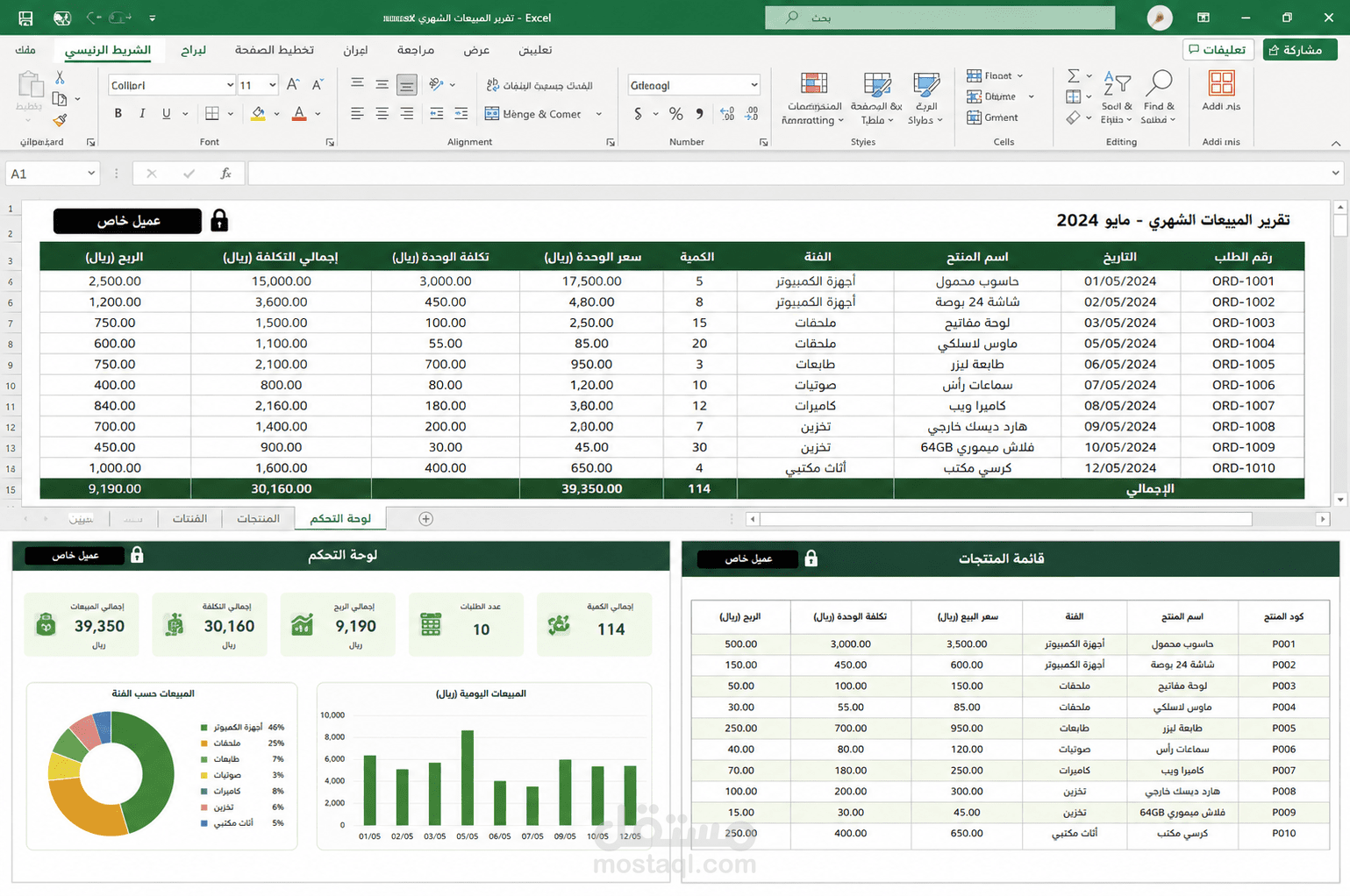This screenshot has height=896, width=1350.
Task: Click the decrease decimal icon
Action: pyautogui.click(x=752, y=114)
